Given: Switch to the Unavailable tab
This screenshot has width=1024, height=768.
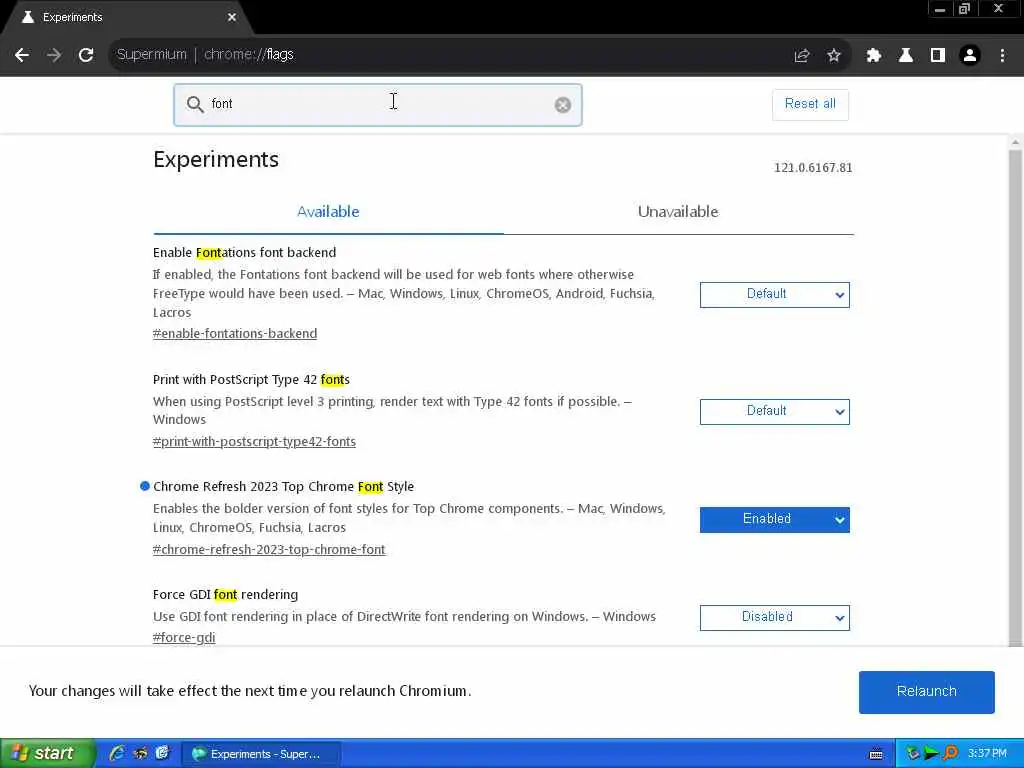Looking at the screenshot, I should (x=678, y=212).
